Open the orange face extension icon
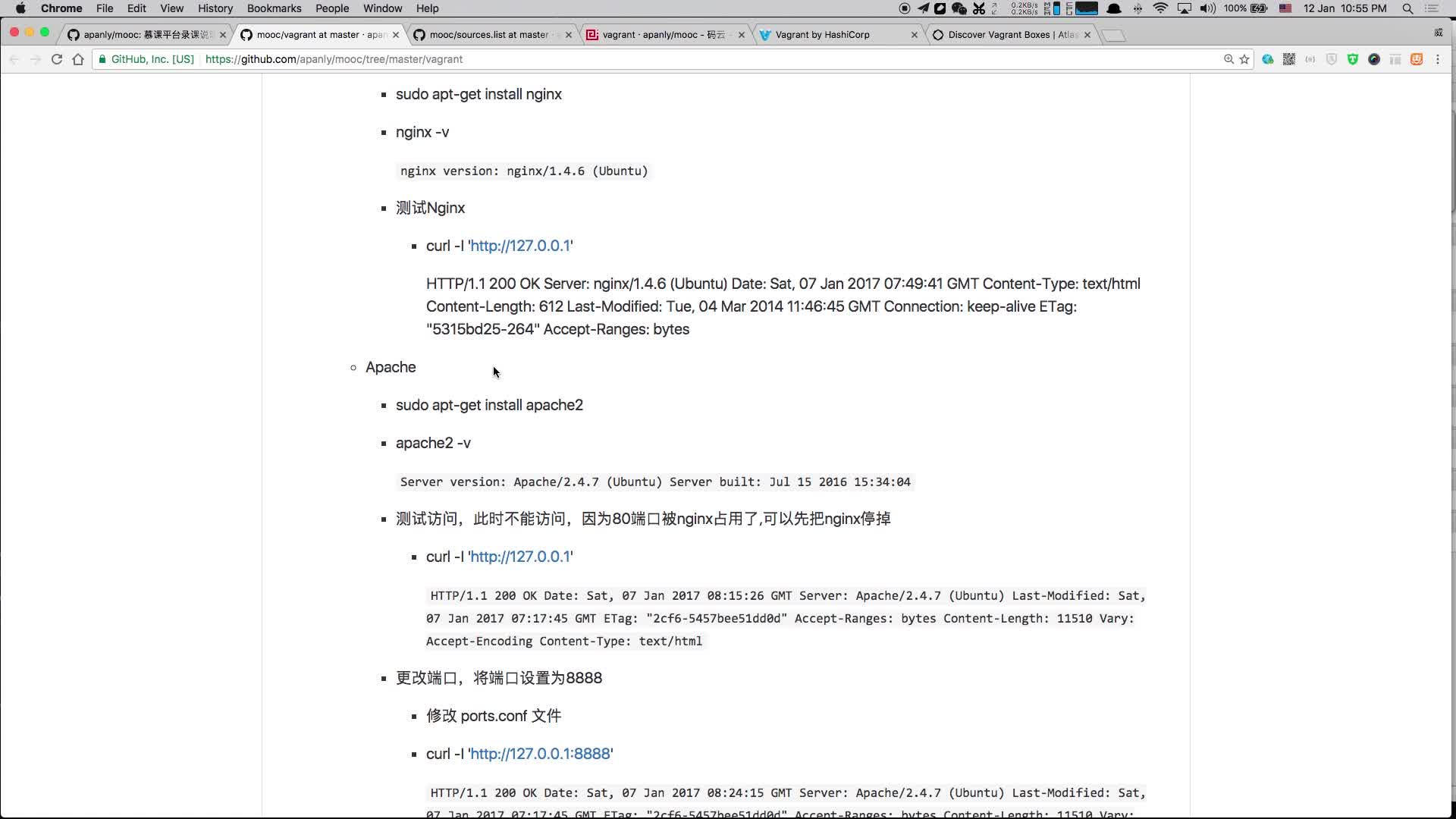Screen dimensions: 1456x819 (x=1416, y=59)
